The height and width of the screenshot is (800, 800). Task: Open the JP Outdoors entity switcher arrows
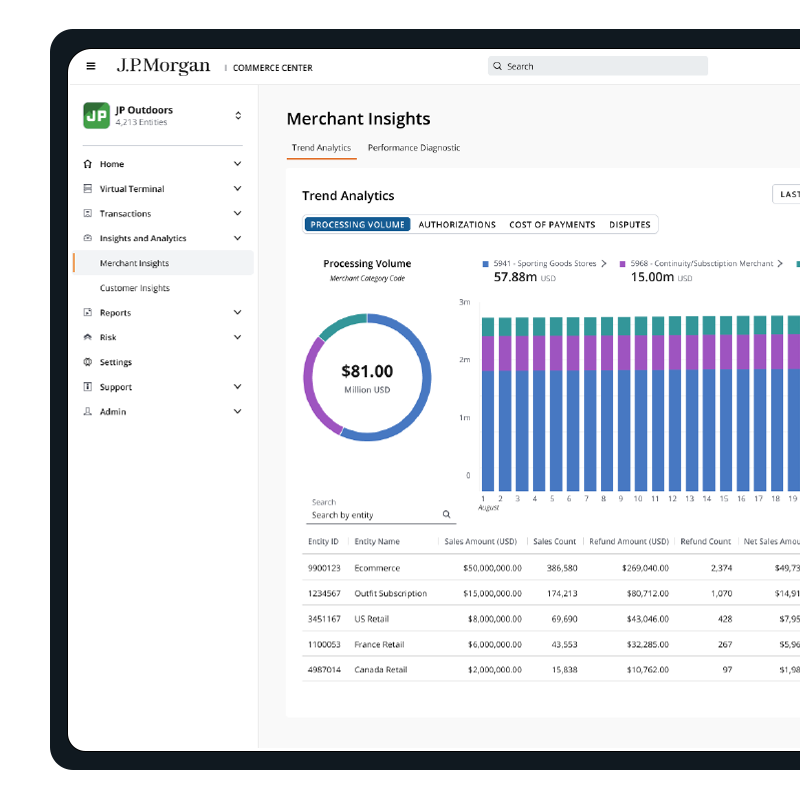(238, 115)
